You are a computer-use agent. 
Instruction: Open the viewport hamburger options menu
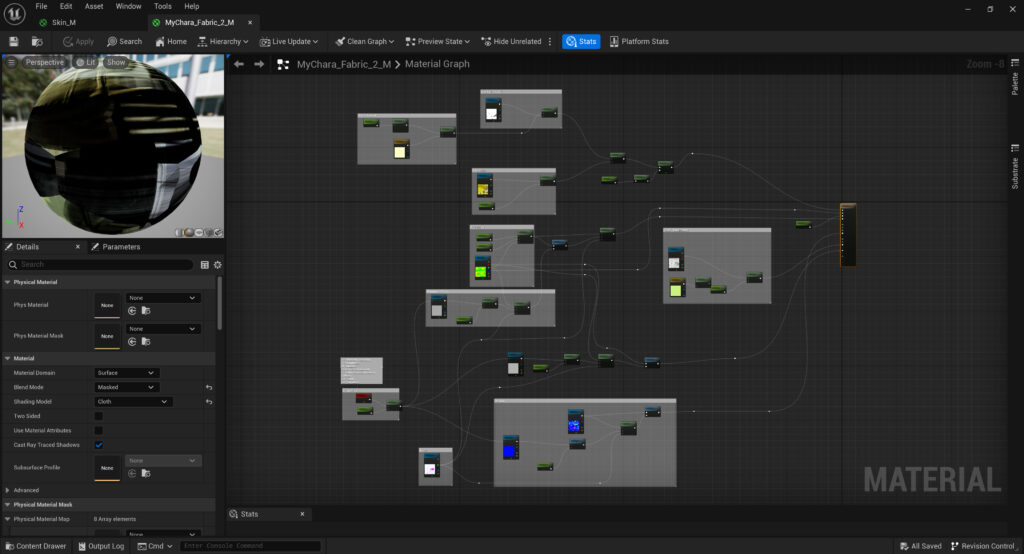click(x=12, y=62)
